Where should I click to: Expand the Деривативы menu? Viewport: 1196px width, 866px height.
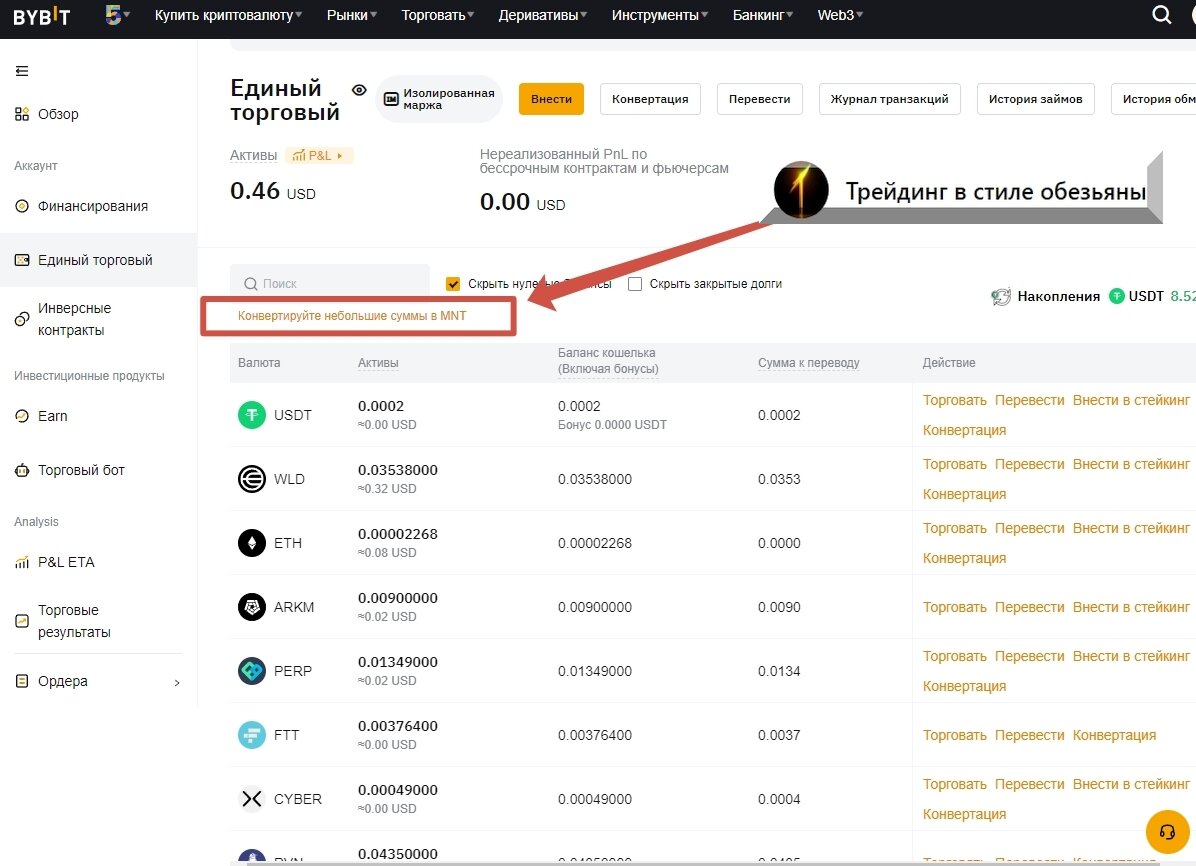coord(542,15)
